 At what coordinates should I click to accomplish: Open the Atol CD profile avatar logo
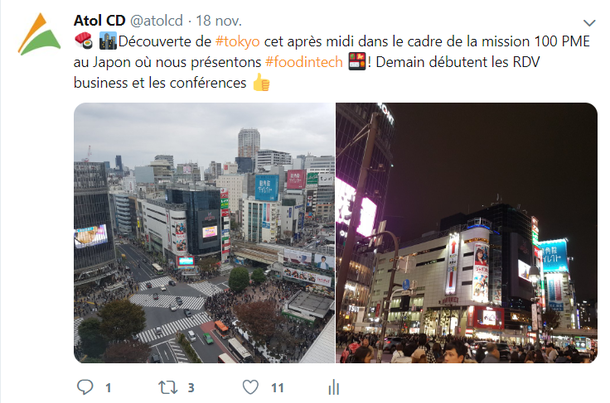[x=39, y=34]
